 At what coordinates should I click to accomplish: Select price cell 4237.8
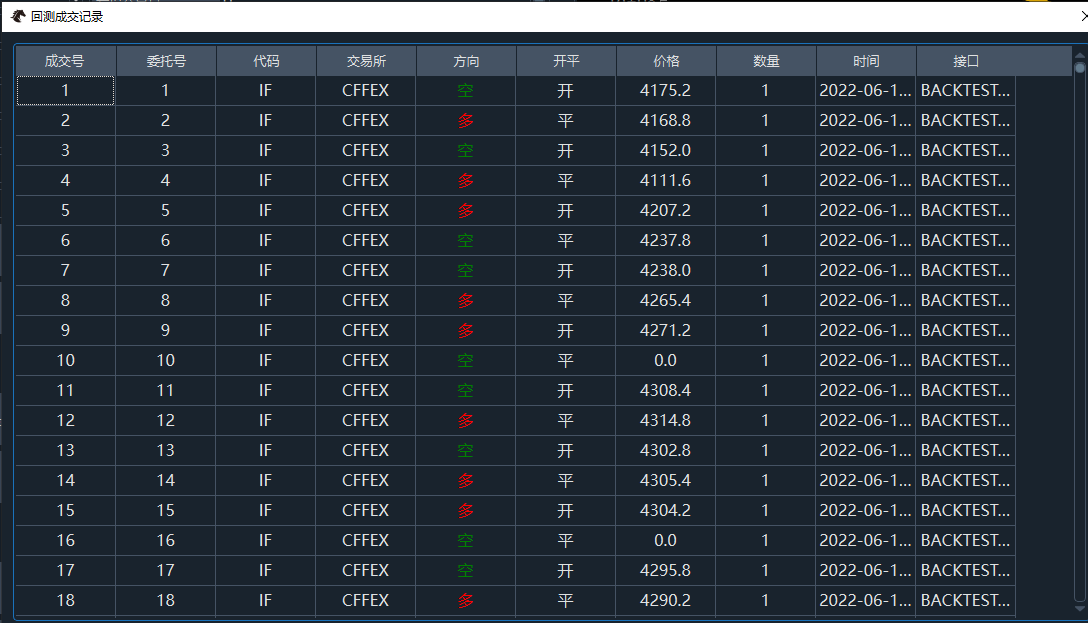point(665,240)
